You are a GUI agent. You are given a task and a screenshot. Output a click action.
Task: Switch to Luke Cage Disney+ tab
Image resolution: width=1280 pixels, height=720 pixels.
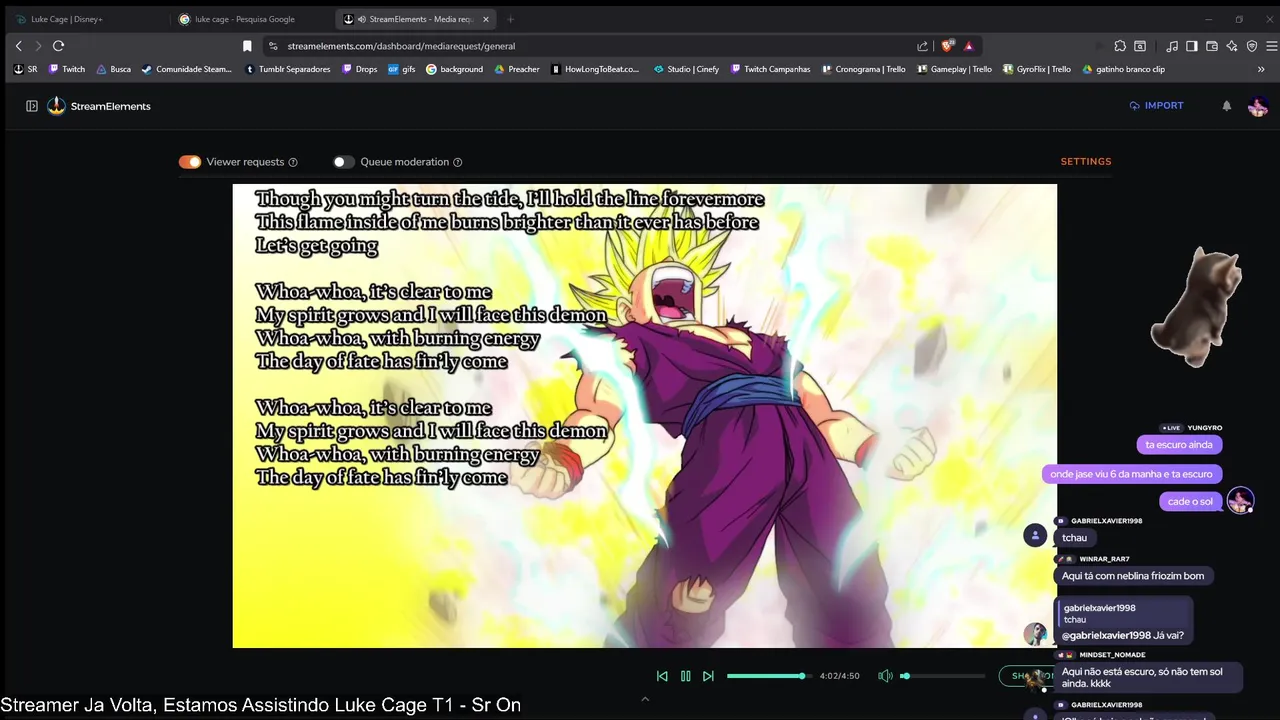(84, 19)
